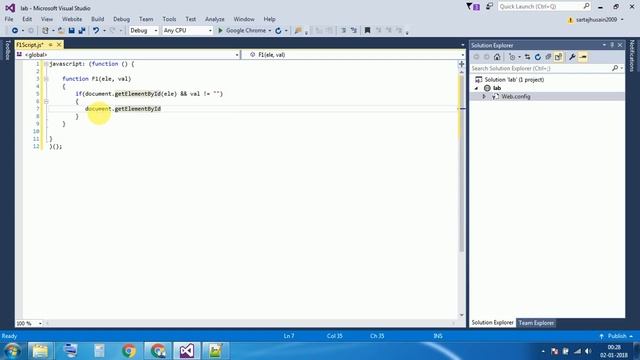Screen dimensions: 640x360
Task: Close the F1Script.js tab
Action: [x=59, y=44]
